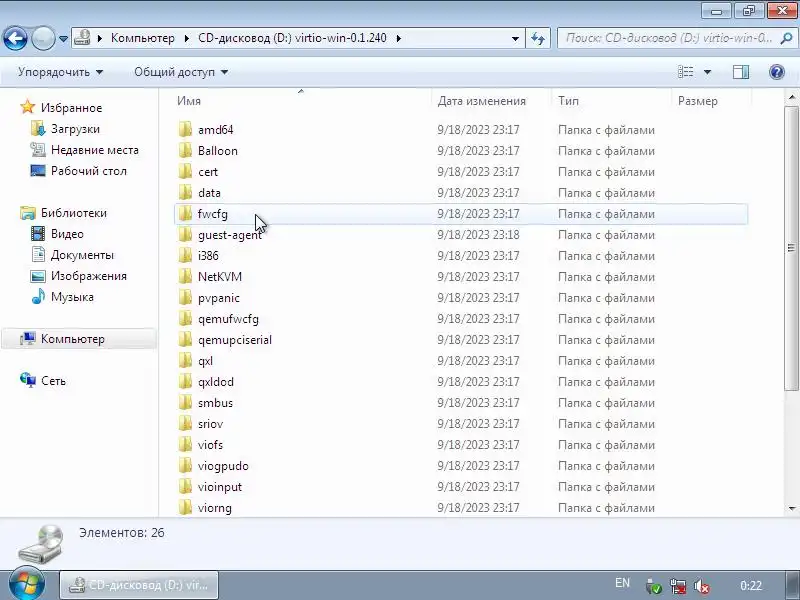Go back with the Back arrow button
The height and width of the screenshot is (600, 800).
(x=15, y=38)
